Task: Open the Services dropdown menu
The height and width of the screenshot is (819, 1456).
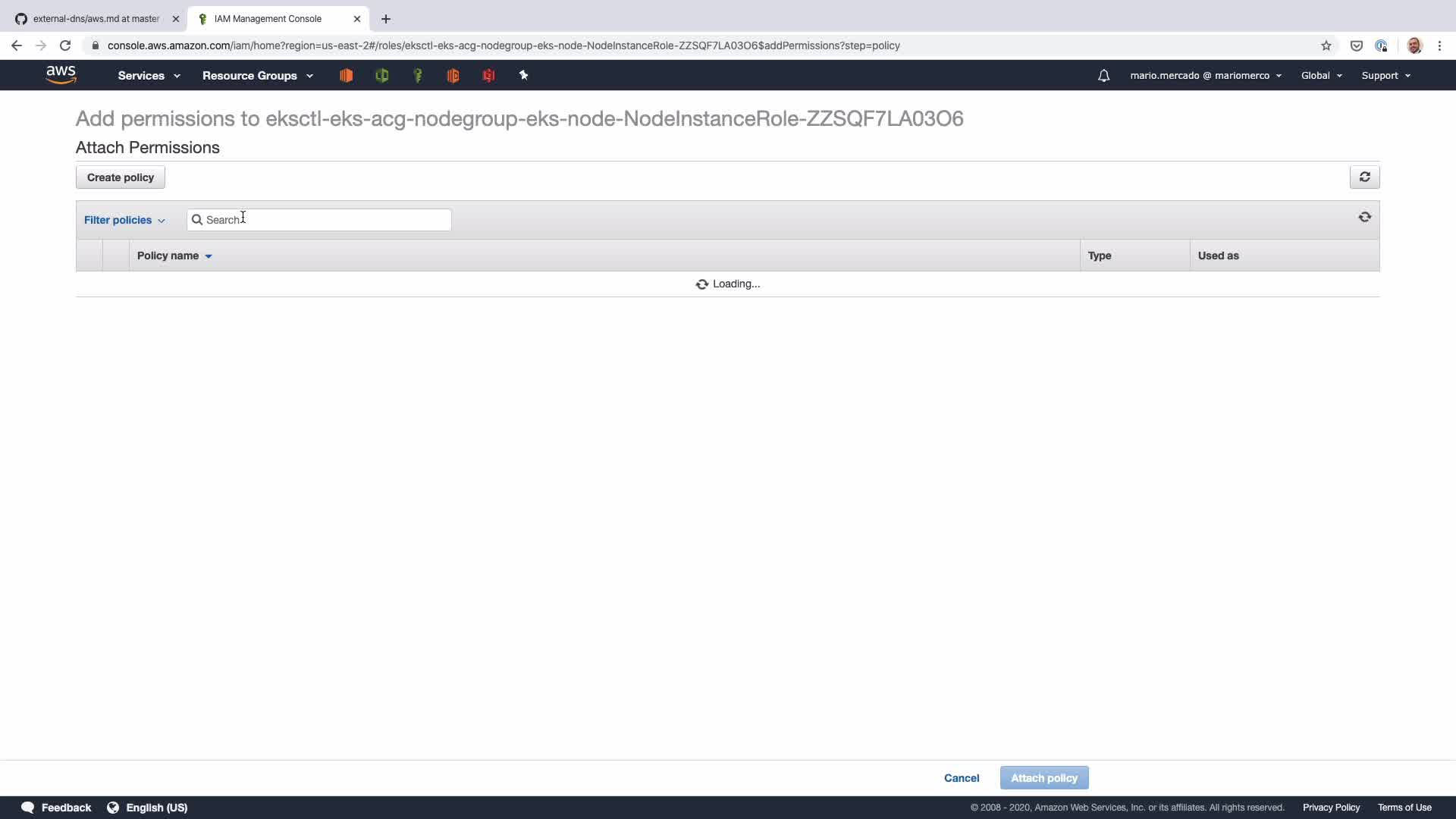Action: pyautogui.click(x=149, y=76)
